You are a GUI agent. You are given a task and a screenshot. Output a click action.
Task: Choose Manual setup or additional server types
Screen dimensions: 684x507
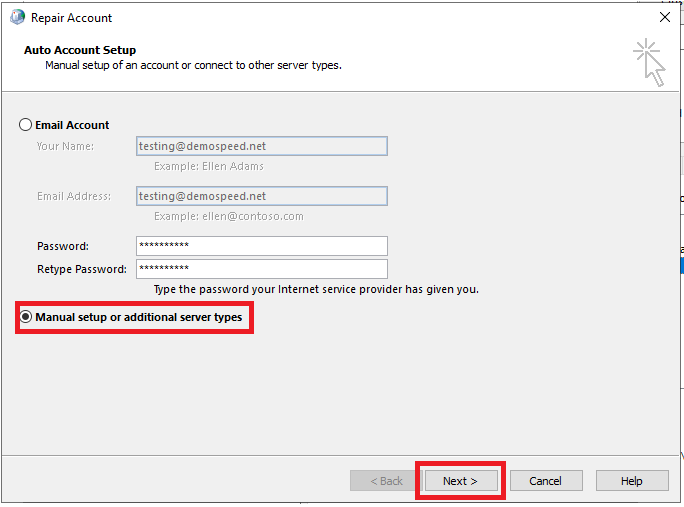point(26,317)
